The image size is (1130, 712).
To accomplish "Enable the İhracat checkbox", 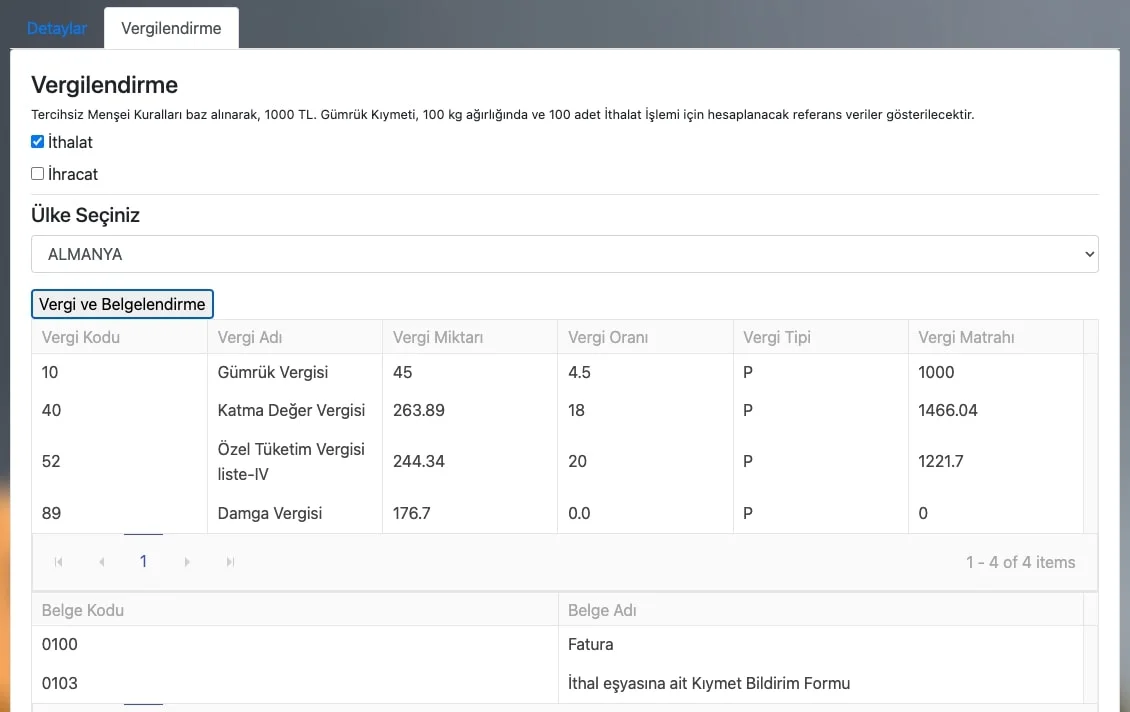I will 38,174.
